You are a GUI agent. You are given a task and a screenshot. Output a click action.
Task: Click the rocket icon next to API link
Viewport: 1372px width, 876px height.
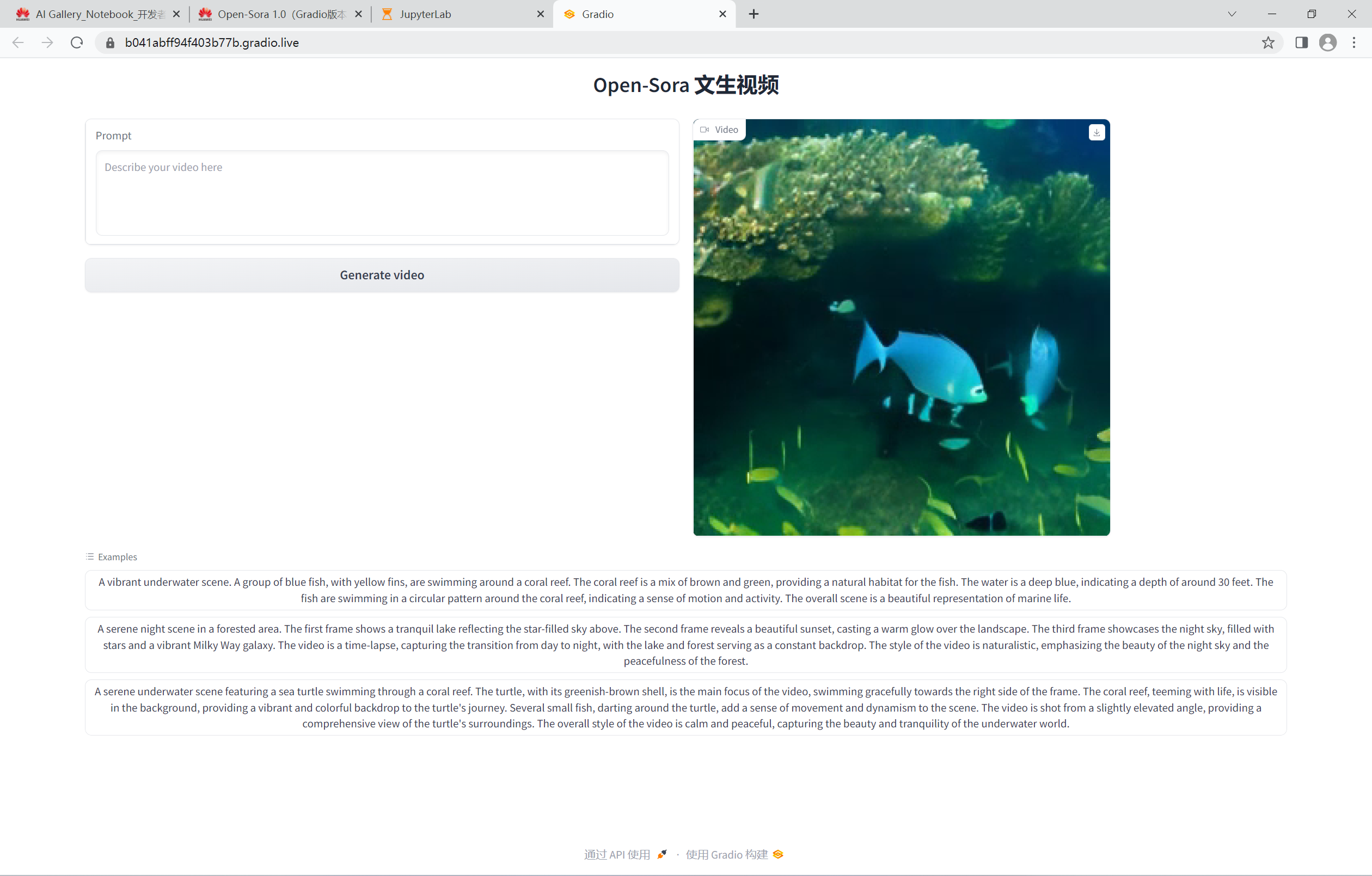tap(661, 854)
